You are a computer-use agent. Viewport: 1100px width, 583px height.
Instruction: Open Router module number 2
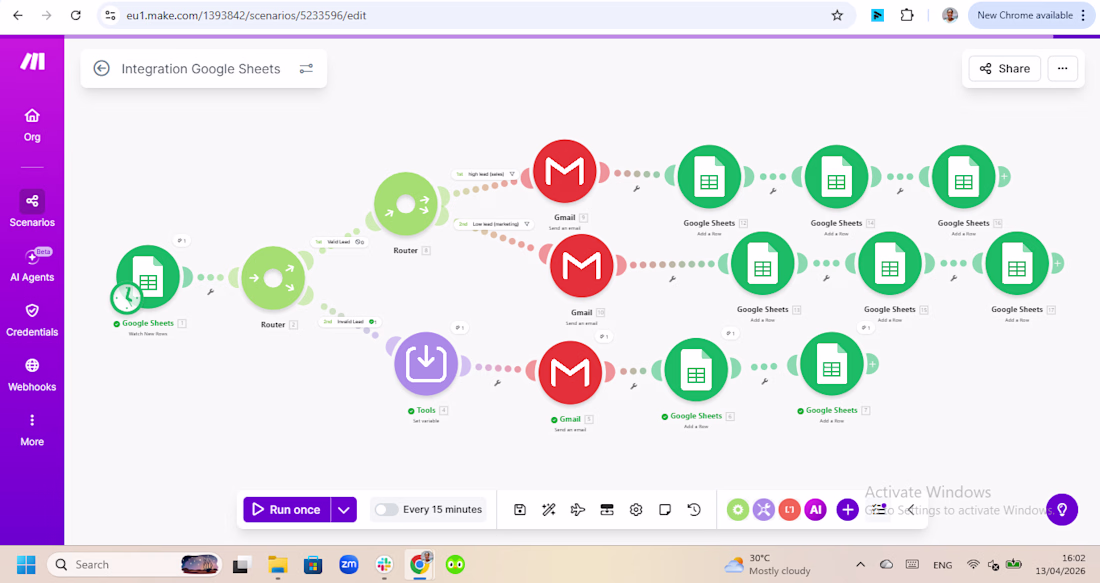[273, 278]
